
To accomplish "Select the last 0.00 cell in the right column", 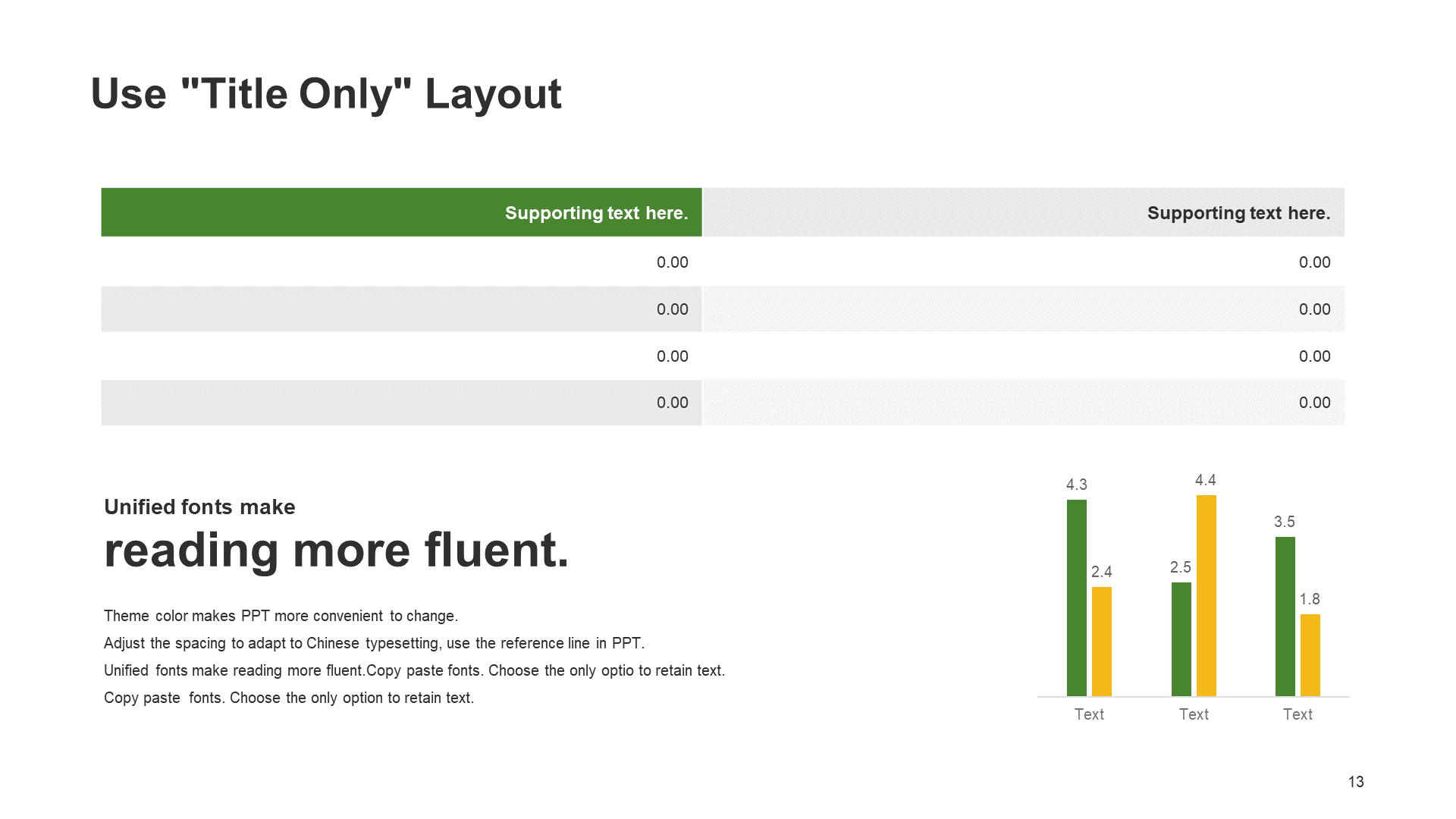I will pos(1024,403).
